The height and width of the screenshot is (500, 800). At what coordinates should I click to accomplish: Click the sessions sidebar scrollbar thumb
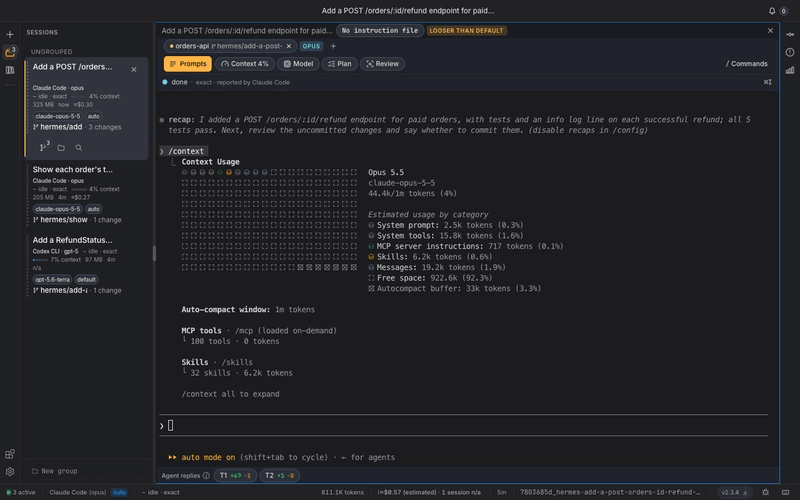click(154, 254)
